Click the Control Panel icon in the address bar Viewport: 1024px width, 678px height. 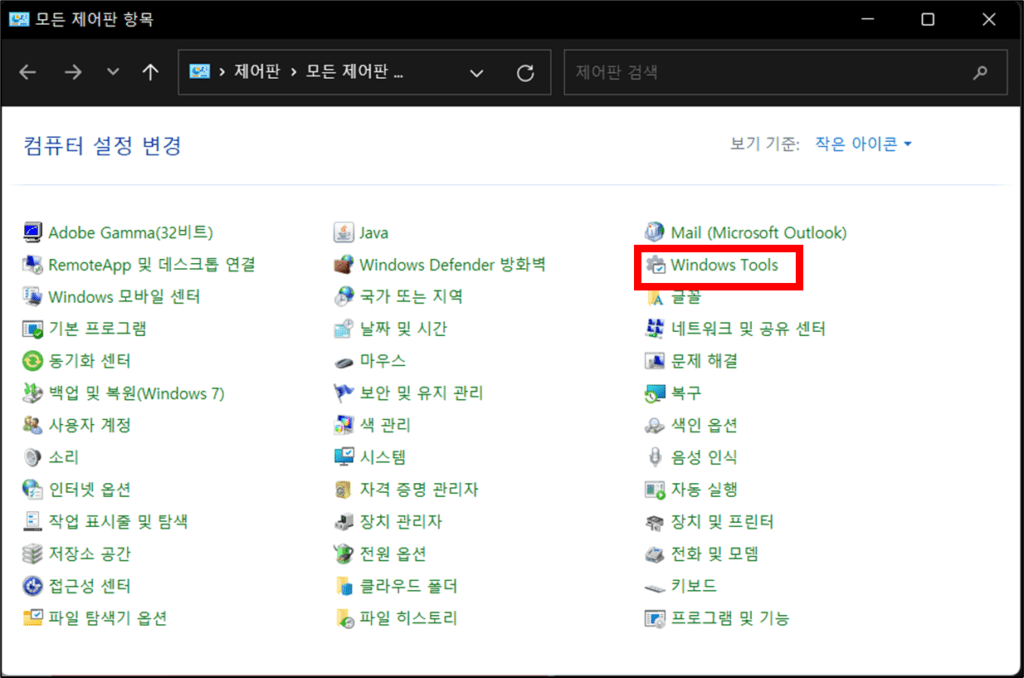[199, 71]
